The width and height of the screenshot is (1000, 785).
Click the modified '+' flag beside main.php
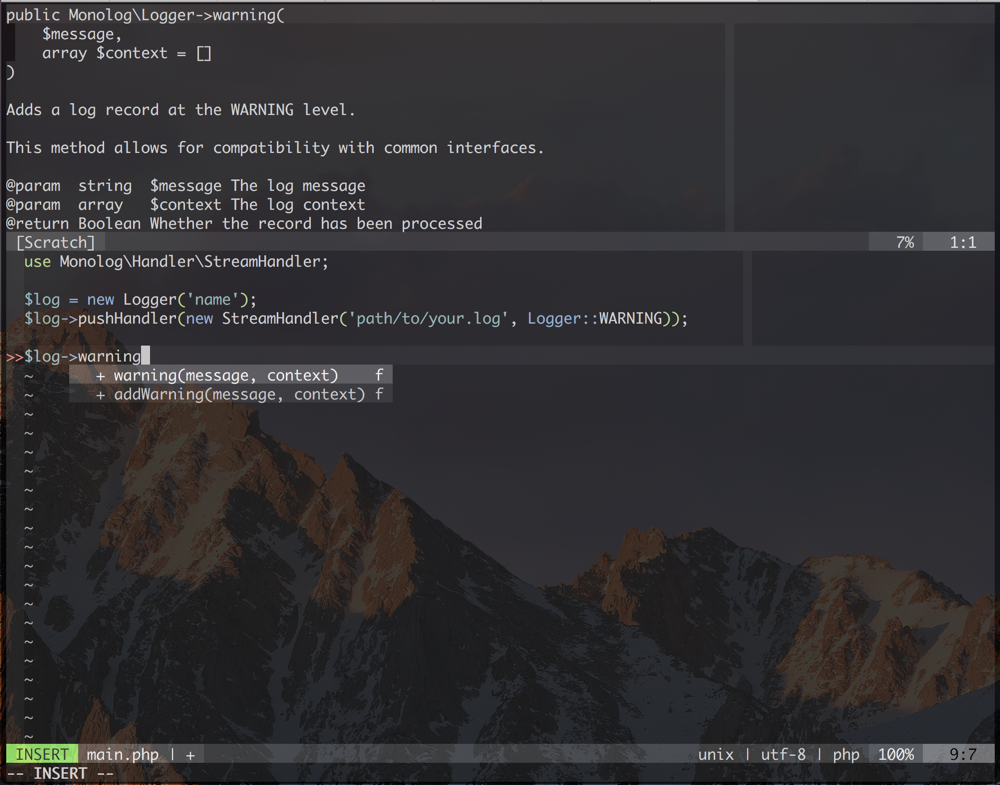point(190,755)
